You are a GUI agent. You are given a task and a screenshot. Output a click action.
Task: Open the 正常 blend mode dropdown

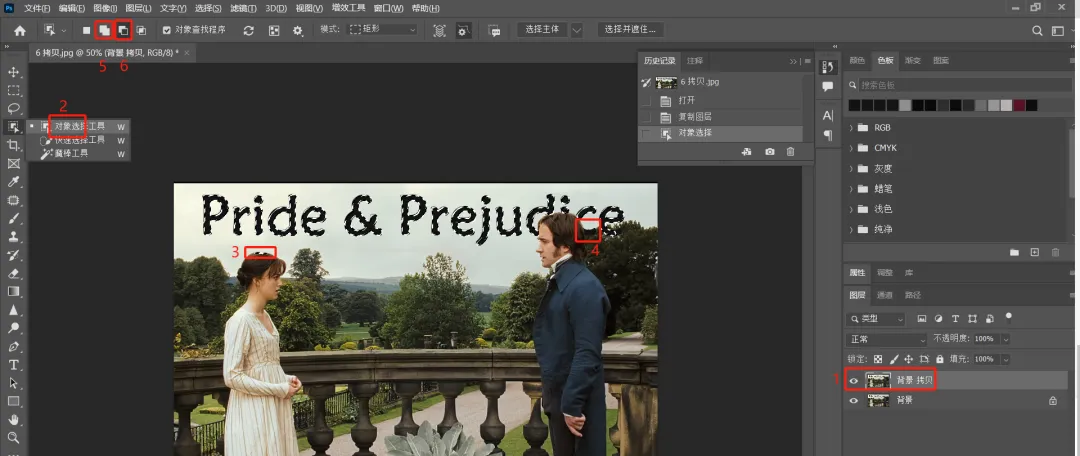pyautogui.click(x=887, y=340)
